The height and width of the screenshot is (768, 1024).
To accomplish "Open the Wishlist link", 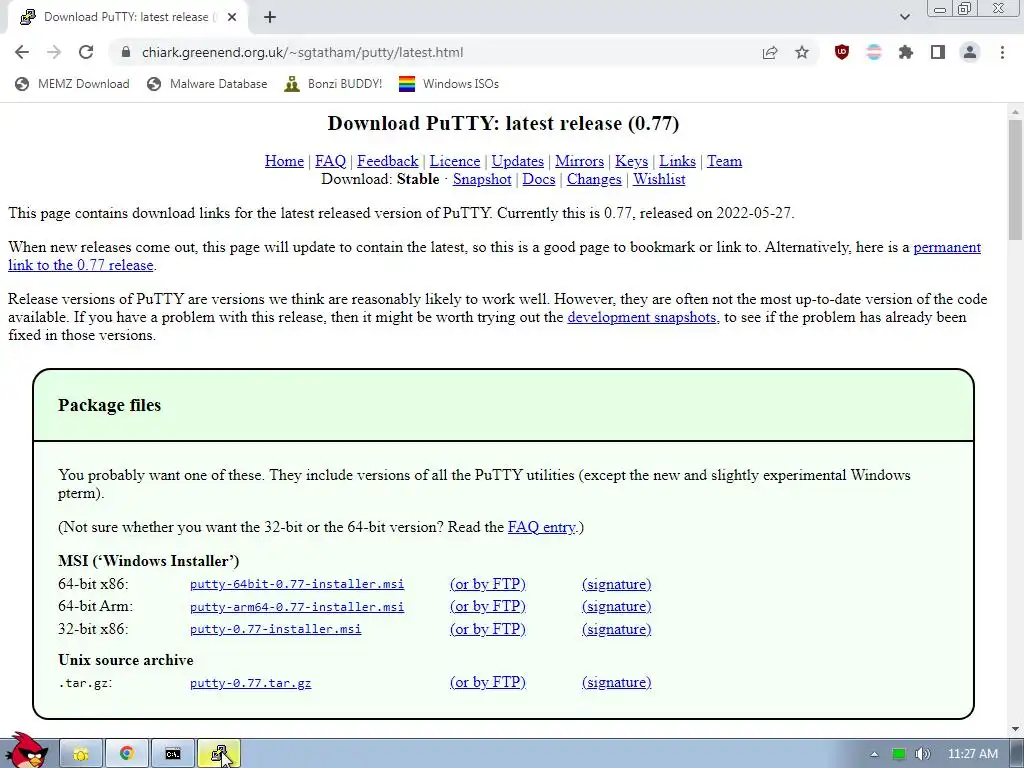I will 659,179.
